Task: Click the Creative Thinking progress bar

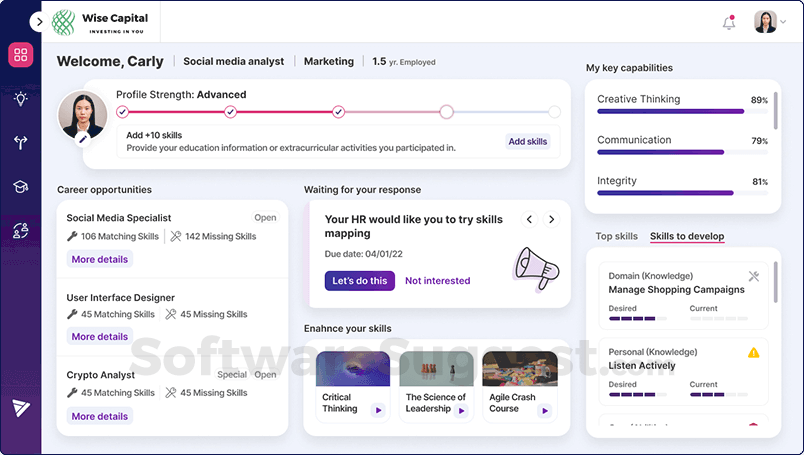Action: (670, 112)
